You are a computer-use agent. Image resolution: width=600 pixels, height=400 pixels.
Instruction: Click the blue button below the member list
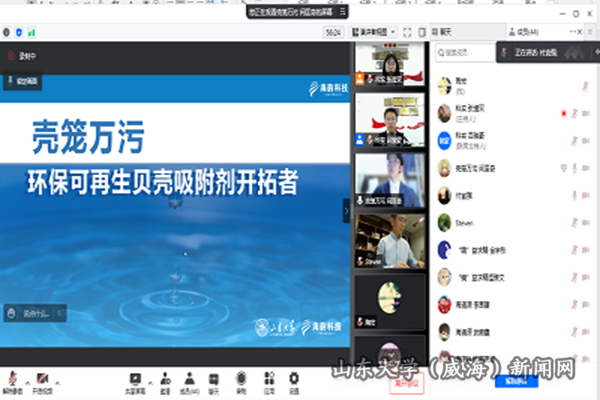coord(516,381)
